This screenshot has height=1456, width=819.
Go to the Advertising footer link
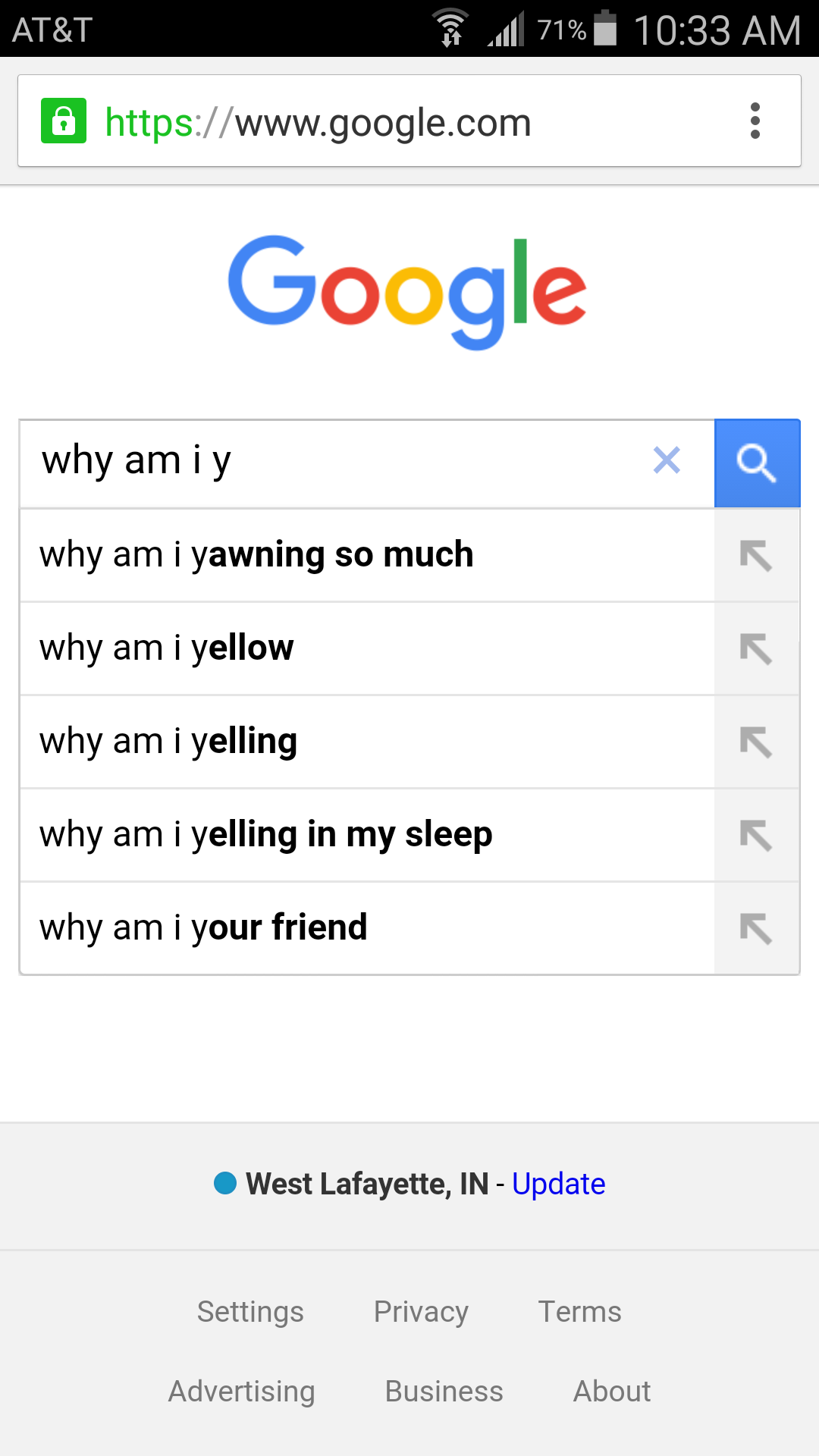coord(241,1392)
